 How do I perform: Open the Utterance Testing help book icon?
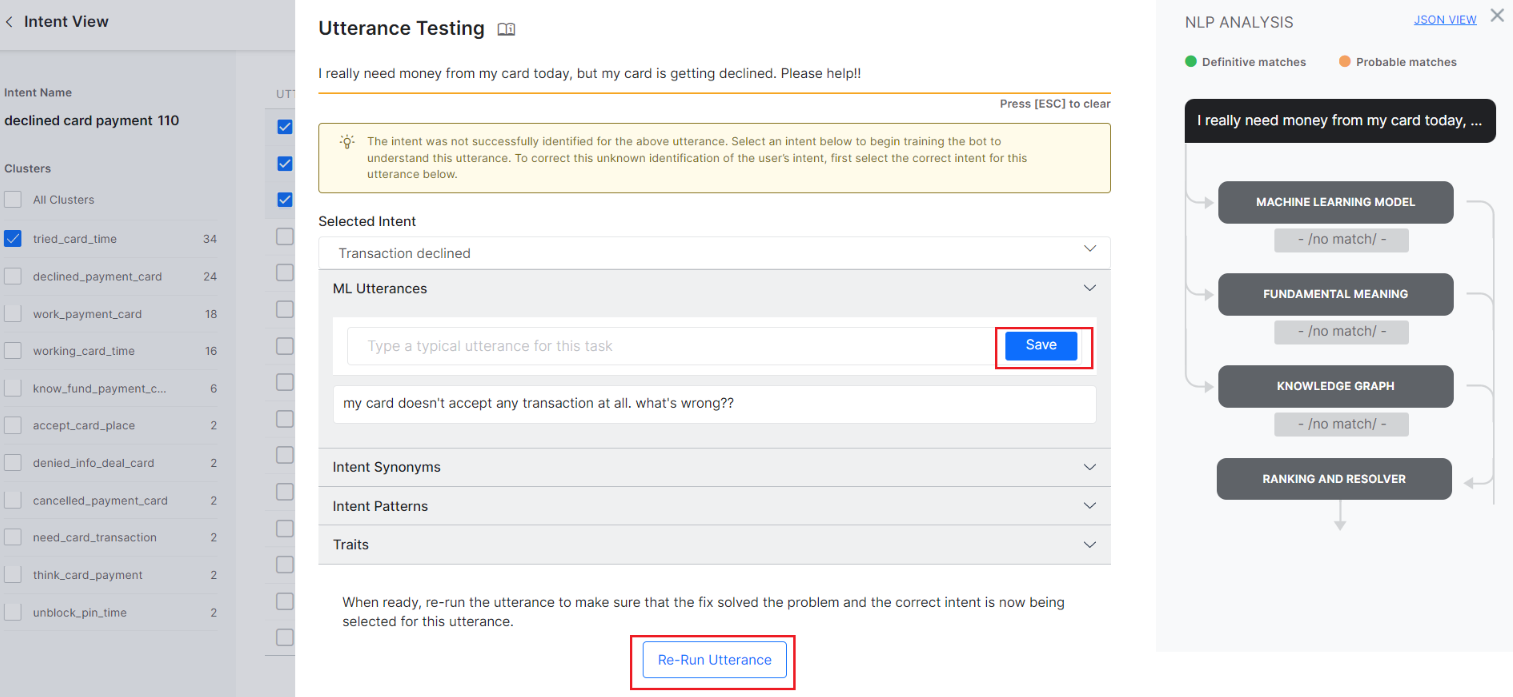[x=506, y=30]
